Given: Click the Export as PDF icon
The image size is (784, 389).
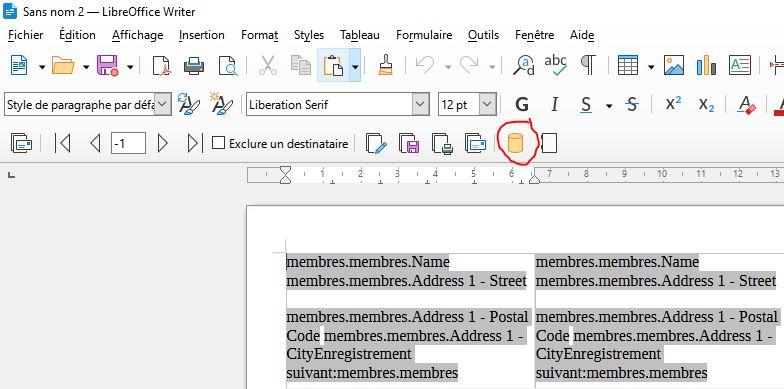Looking at the screenshot, I should [x=161, y=66].
